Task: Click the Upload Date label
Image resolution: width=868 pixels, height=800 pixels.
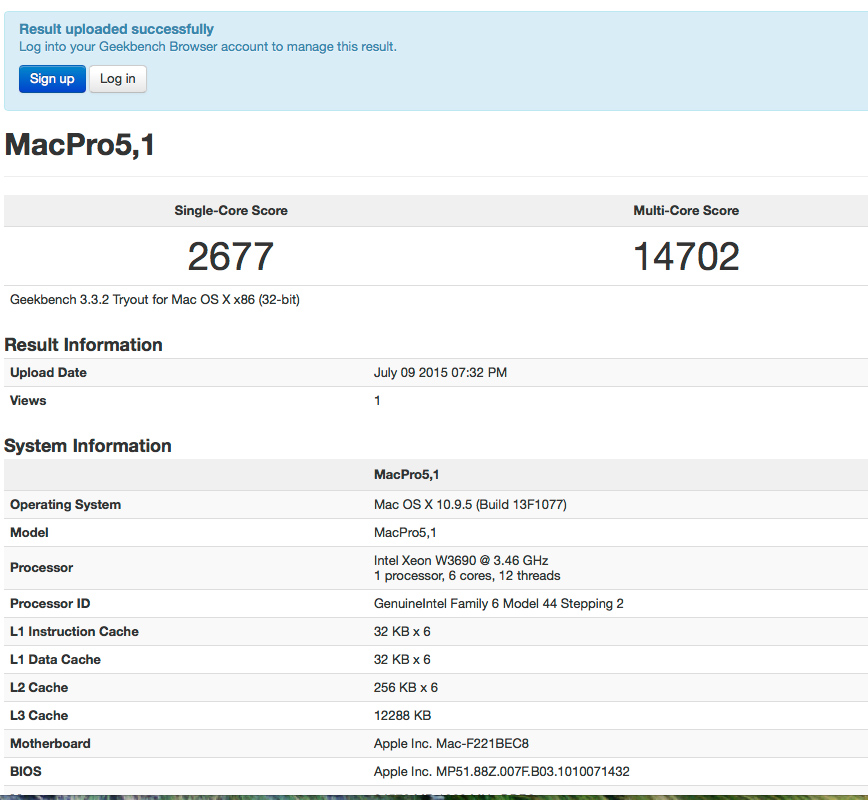Action: pyautogui.click(x=48, y=373)
